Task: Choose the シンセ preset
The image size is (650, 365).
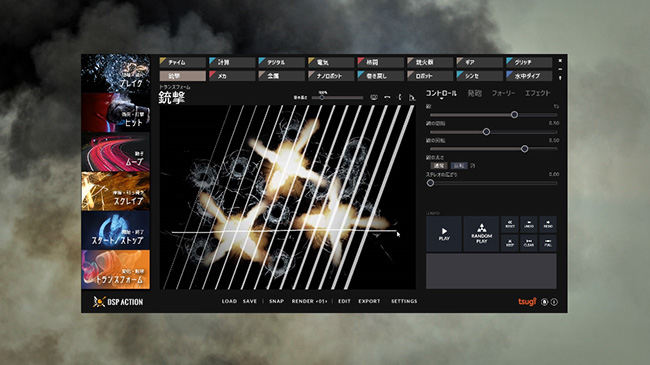Action: [479, 76]
